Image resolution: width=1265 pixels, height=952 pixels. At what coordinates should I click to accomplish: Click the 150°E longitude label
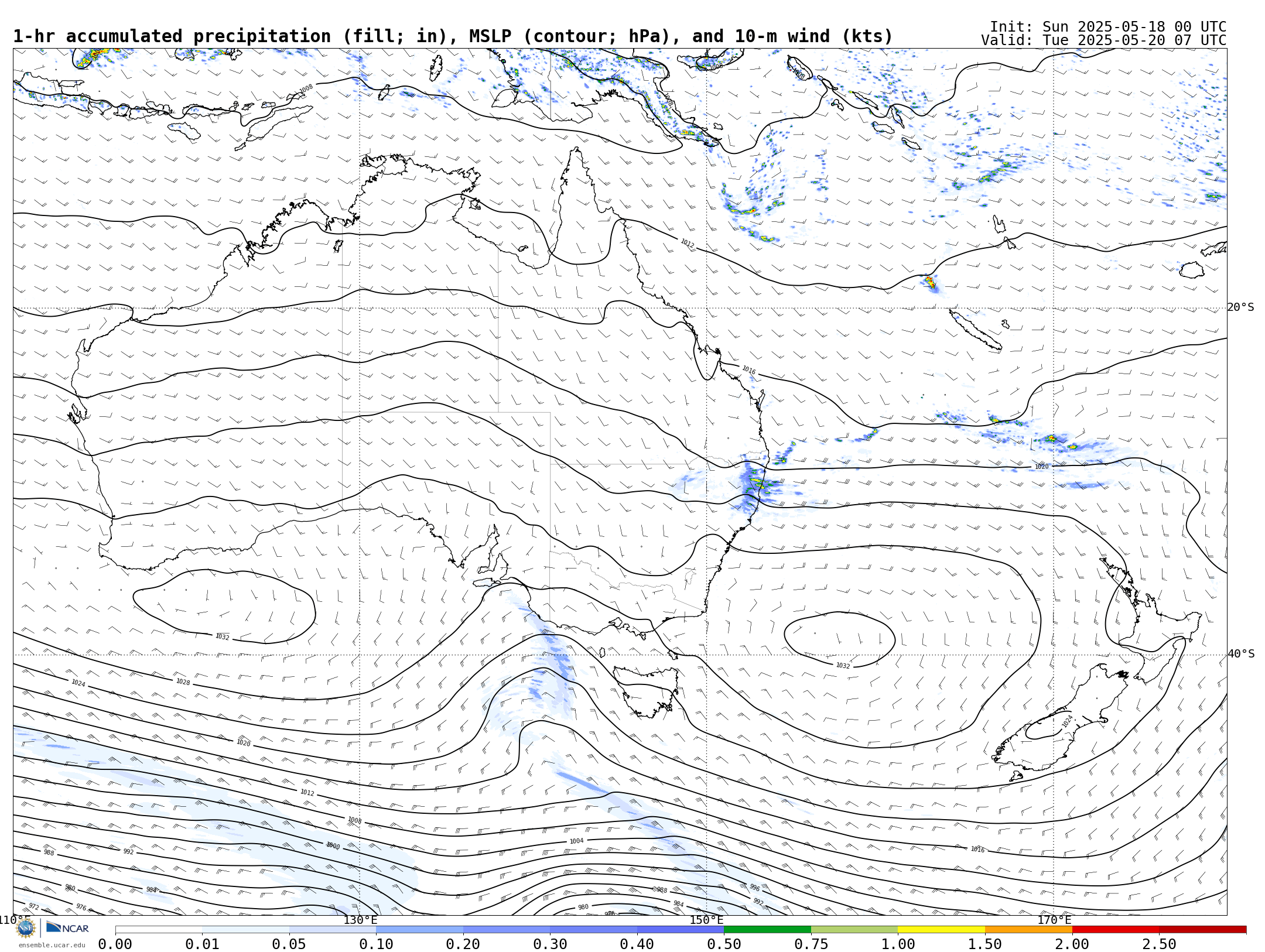(x=706, y=920)
